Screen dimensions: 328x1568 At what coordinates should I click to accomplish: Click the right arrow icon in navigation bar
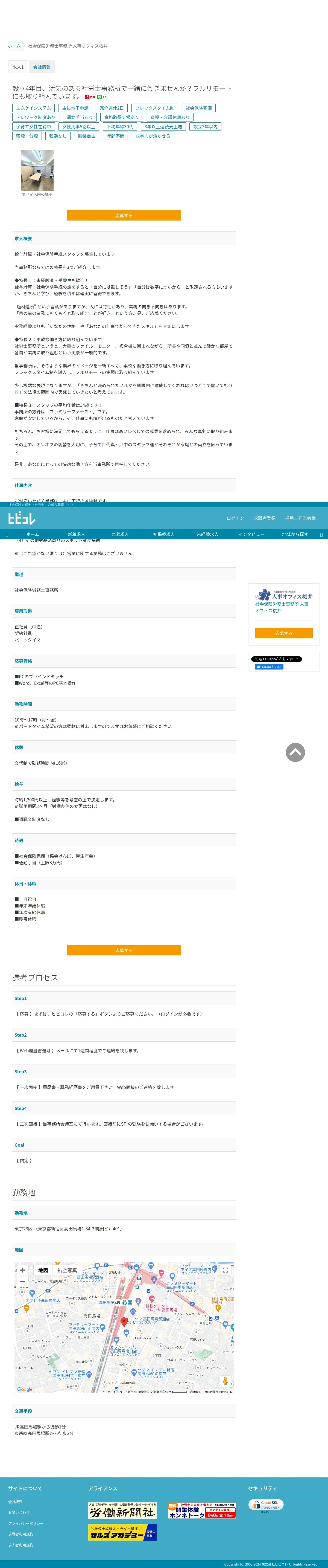point(321,534)
